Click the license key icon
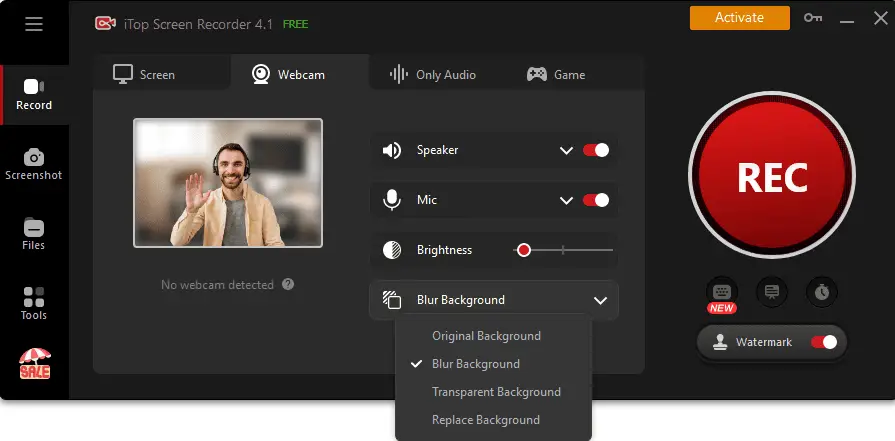895x441 pixels. (813, 18)
